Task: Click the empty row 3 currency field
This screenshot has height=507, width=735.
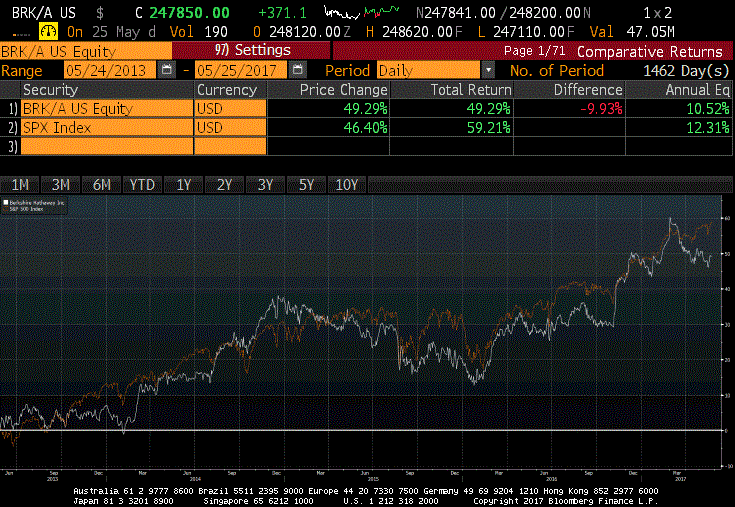Action: coord(230,146)
